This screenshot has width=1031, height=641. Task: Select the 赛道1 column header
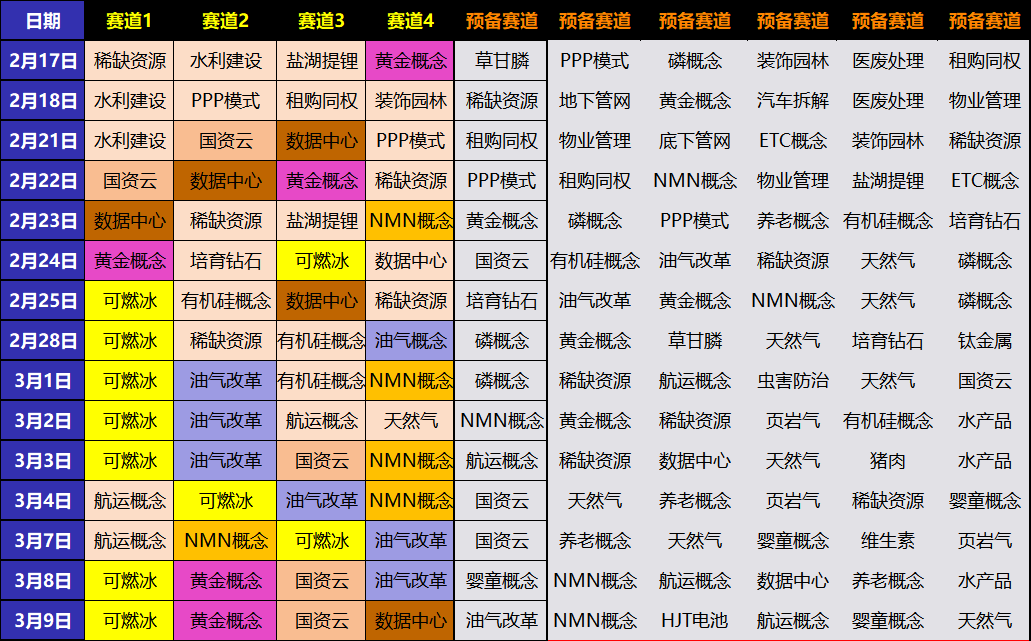click(x=129, y=20)
